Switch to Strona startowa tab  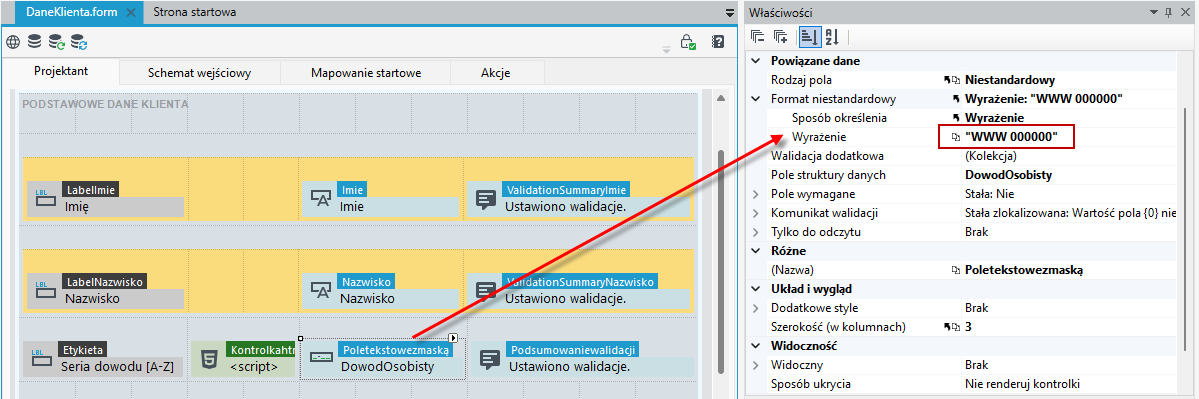click(x=194, y=12)
